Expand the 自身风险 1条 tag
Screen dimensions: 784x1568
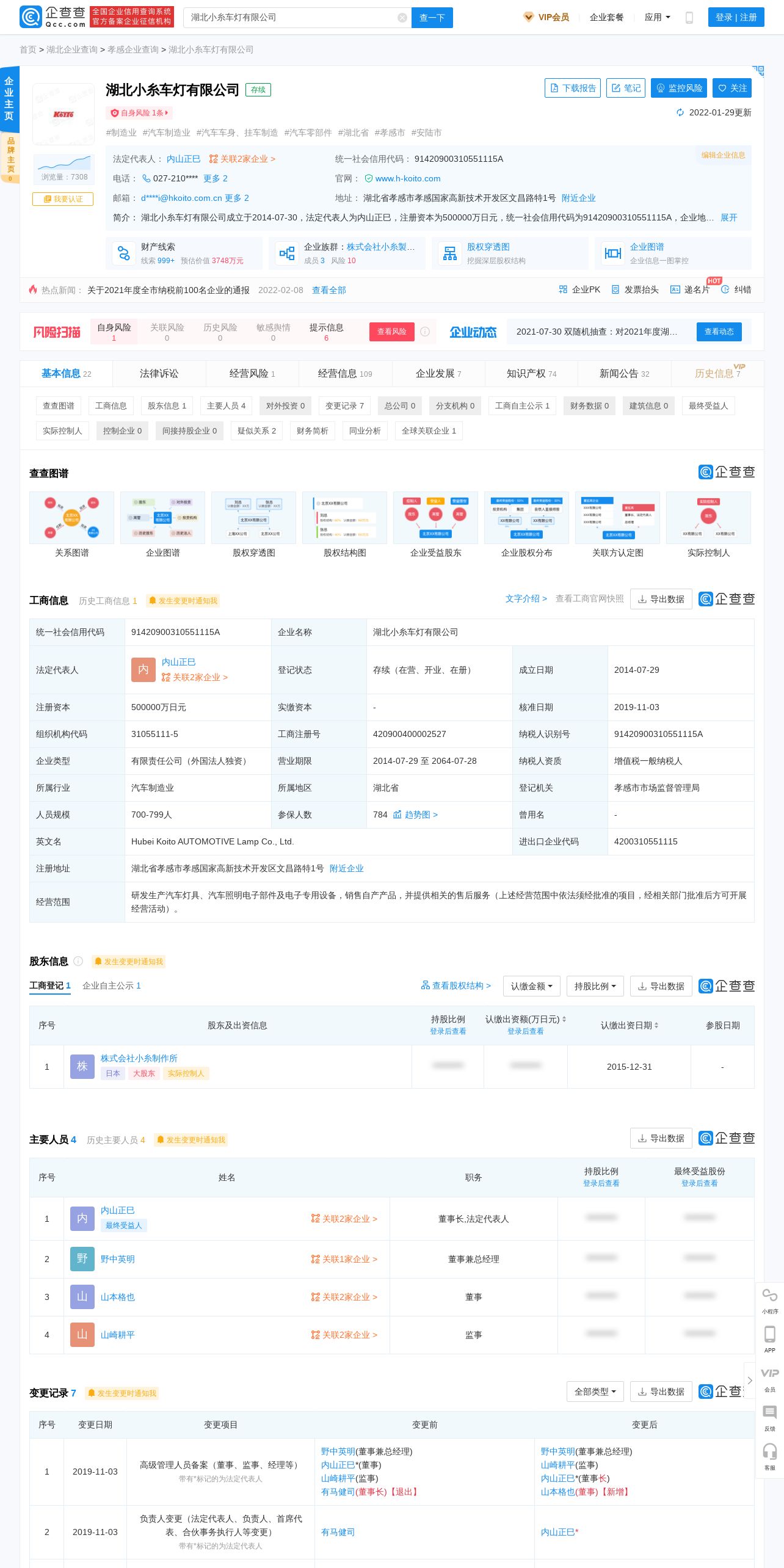[x=139, y=113]
